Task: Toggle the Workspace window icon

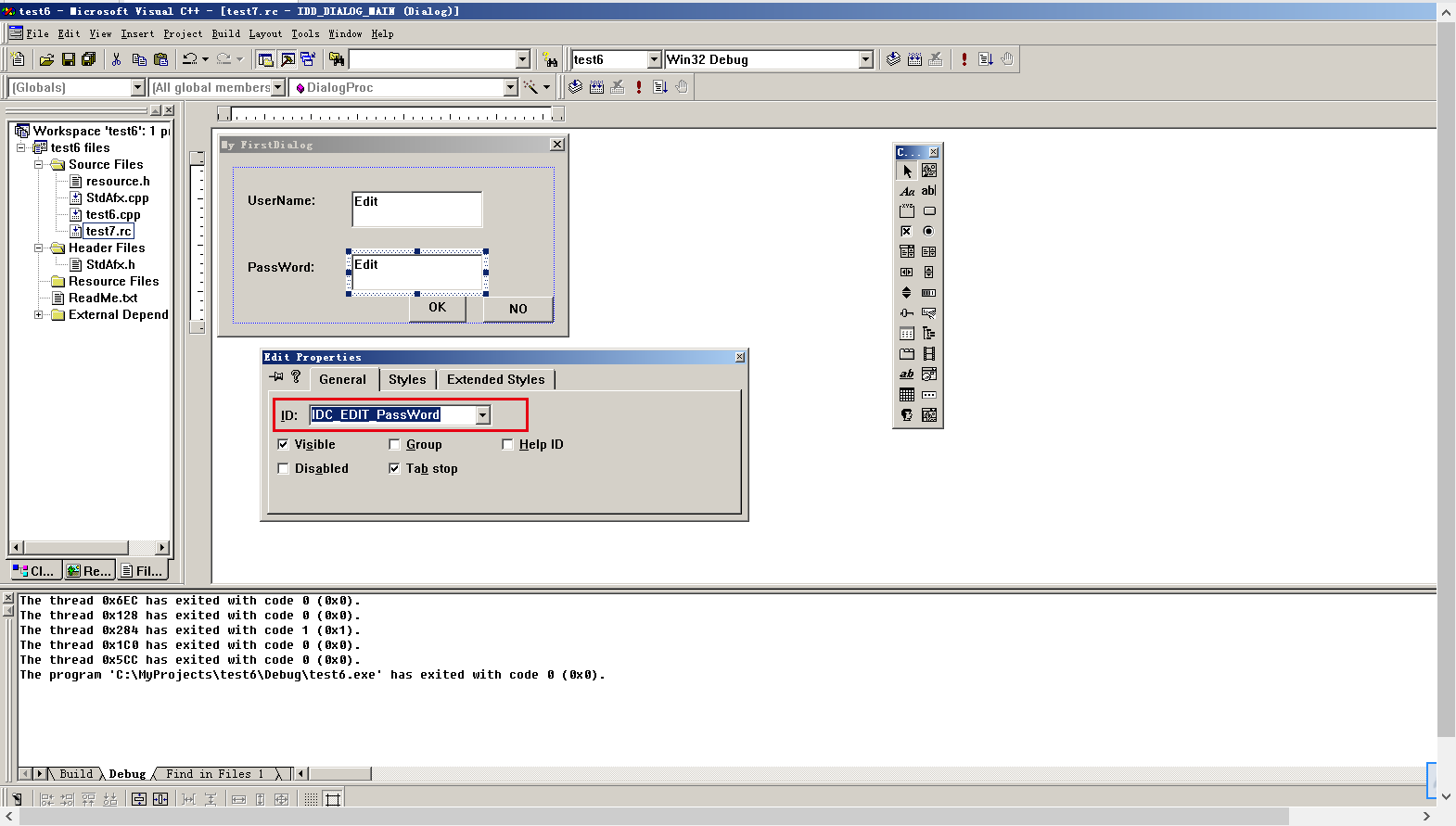Action: tap(266, 59)
